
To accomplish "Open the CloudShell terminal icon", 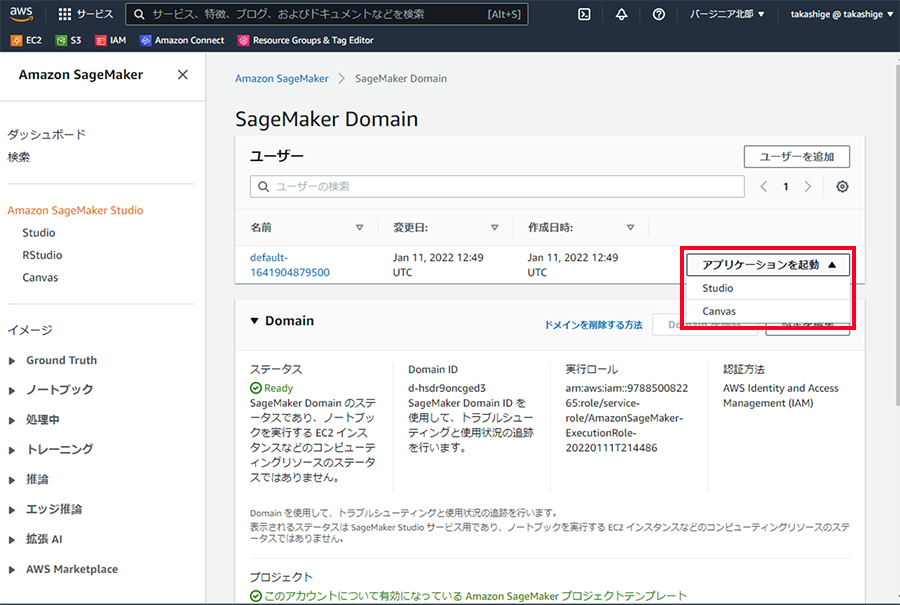I will pyautogui.click(x=584, y=14).
